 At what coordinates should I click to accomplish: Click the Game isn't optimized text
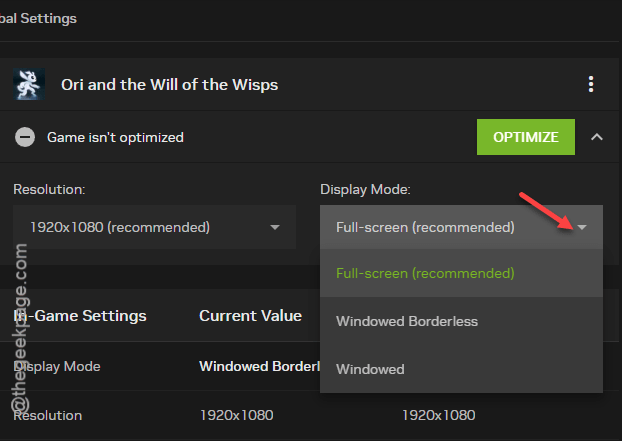coord(115,138)
